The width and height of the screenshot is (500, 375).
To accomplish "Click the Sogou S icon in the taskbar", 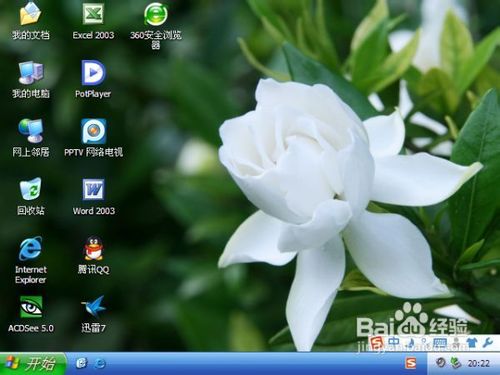I will [x=411, y=363].
